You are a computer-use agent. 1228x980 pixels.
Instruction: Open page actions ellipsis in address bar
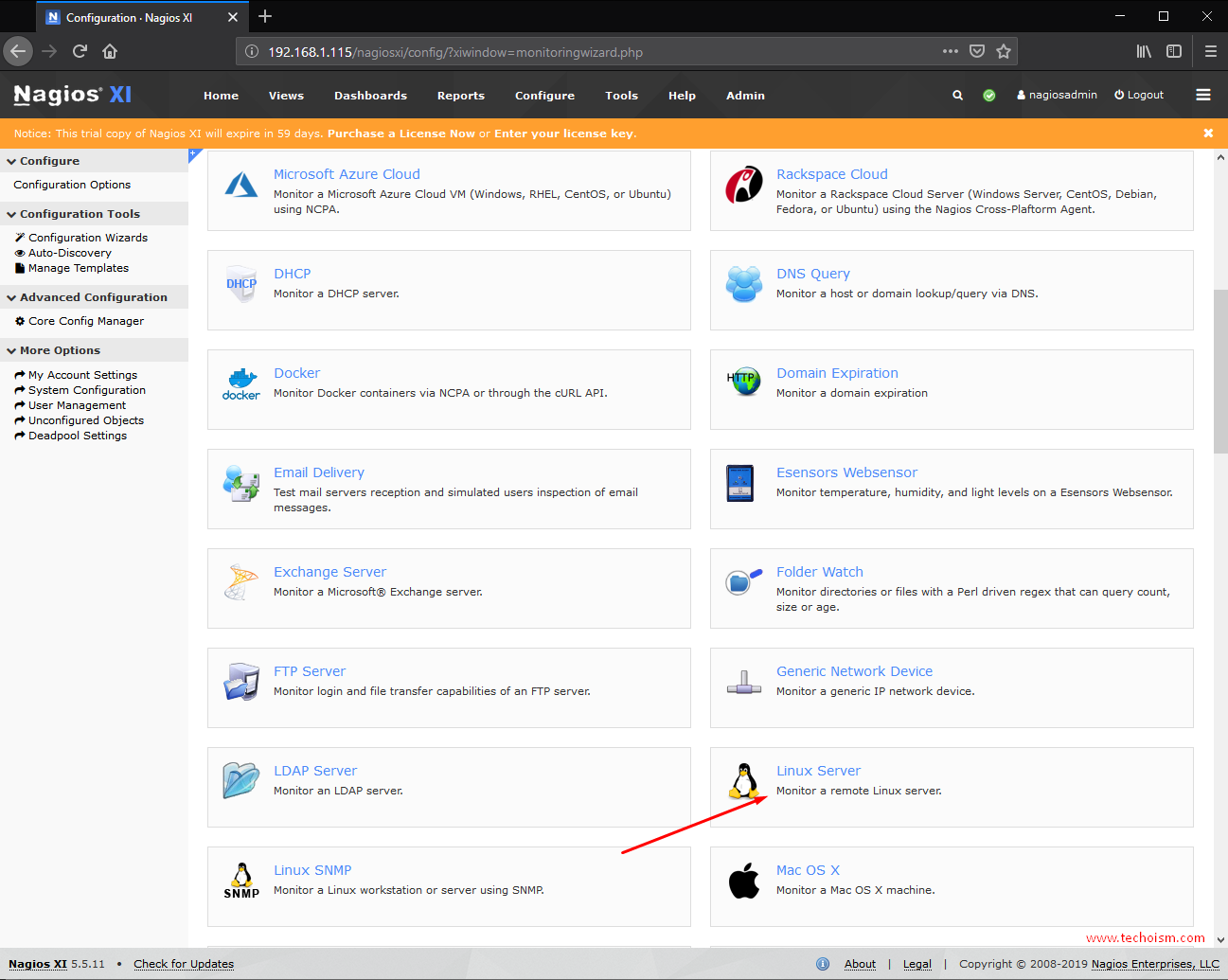(951, 51)
